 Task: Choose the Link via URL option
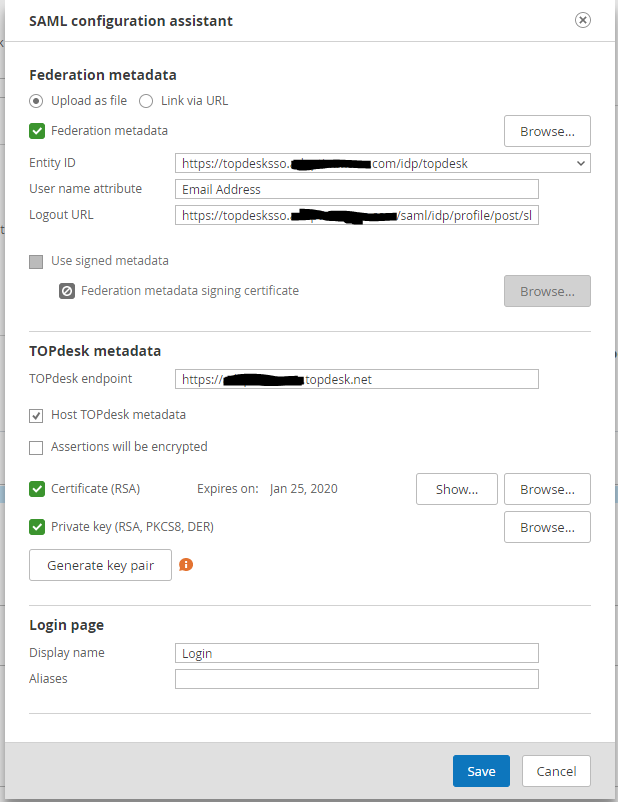point(145,100)
